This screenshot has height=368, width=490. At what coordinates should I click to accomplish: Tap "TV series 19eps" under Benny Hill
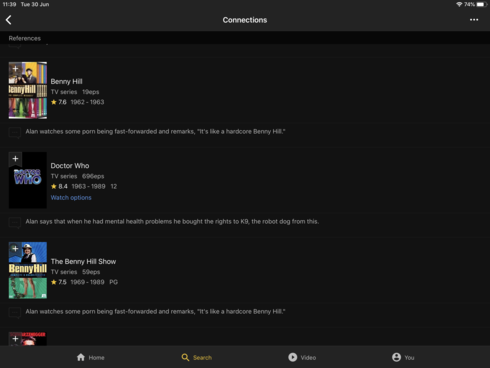(75, 92)
